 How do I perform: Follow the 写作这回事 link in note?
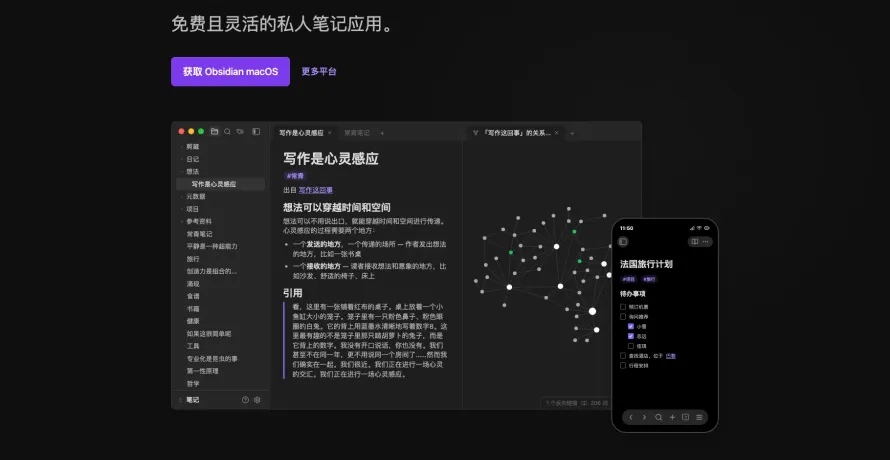pyautogui.click(x=316, y=190)
